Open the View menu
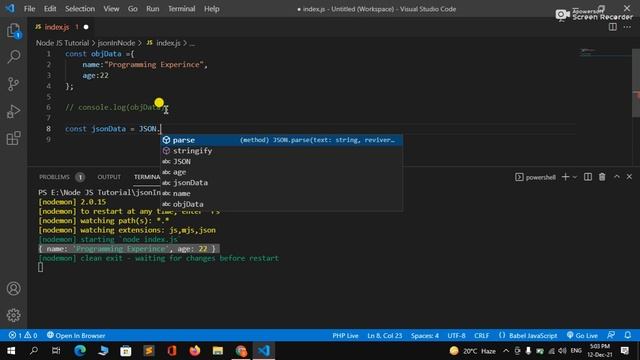The height and width of the screenshot is (360, 640). [x=111, y=9]
